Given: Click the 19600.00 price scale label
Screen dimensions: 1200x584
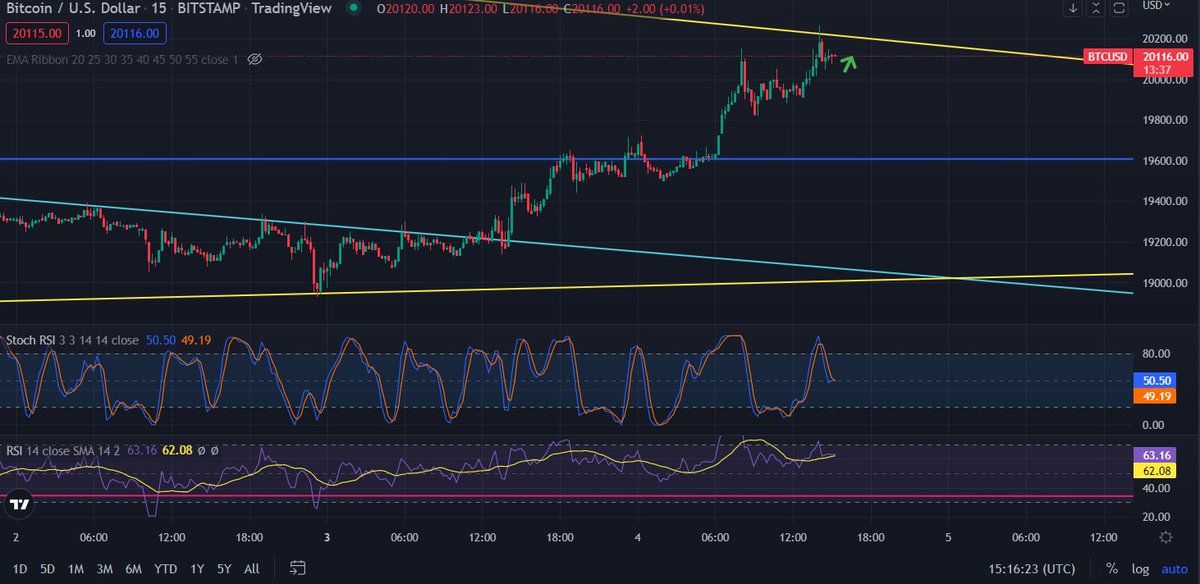Looking at the screenshot, I should click(x=1165, y=161).
